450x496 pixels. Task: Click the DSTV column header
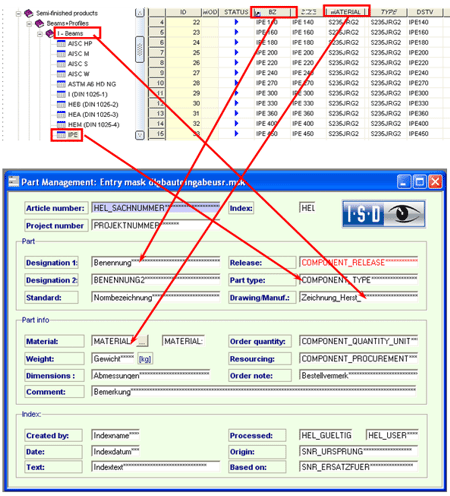coord(425,12)
